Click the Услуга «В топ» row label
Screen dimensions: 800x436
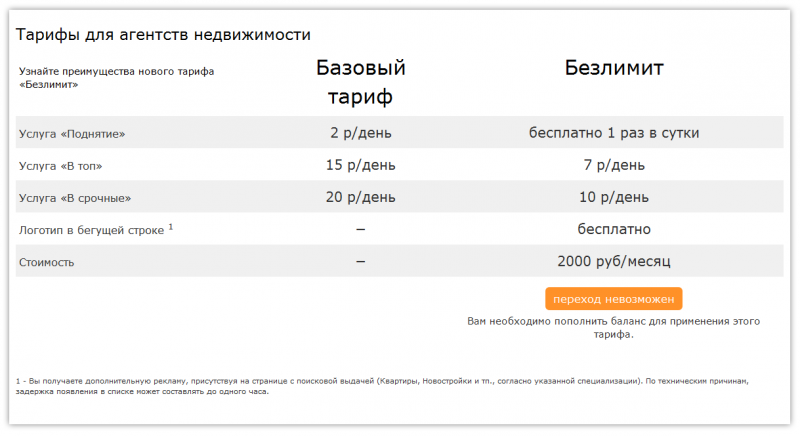pos(60,165)
